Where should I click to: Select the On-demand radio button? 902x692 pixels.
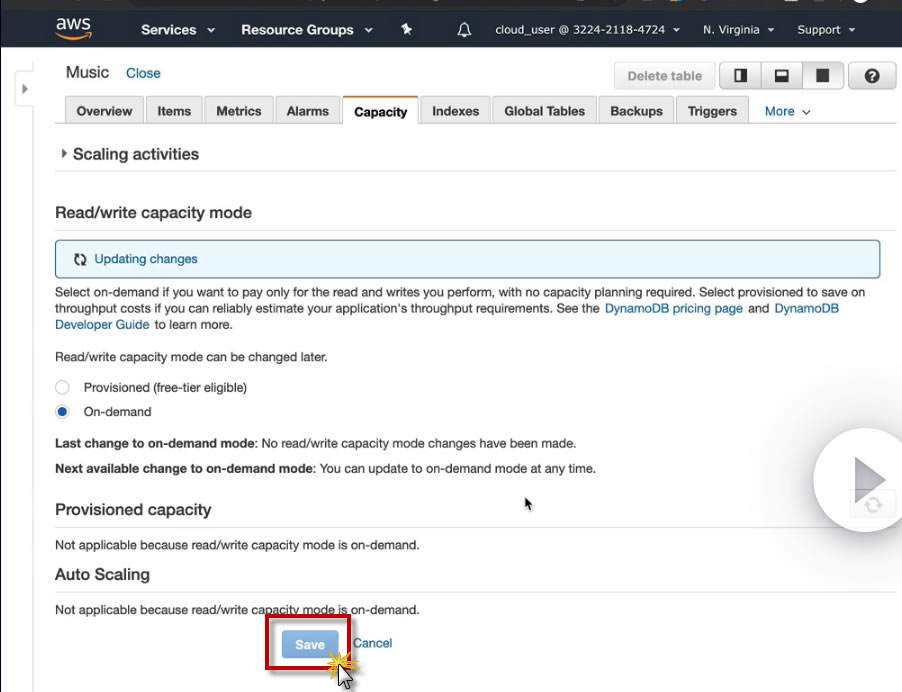point(62,412)
